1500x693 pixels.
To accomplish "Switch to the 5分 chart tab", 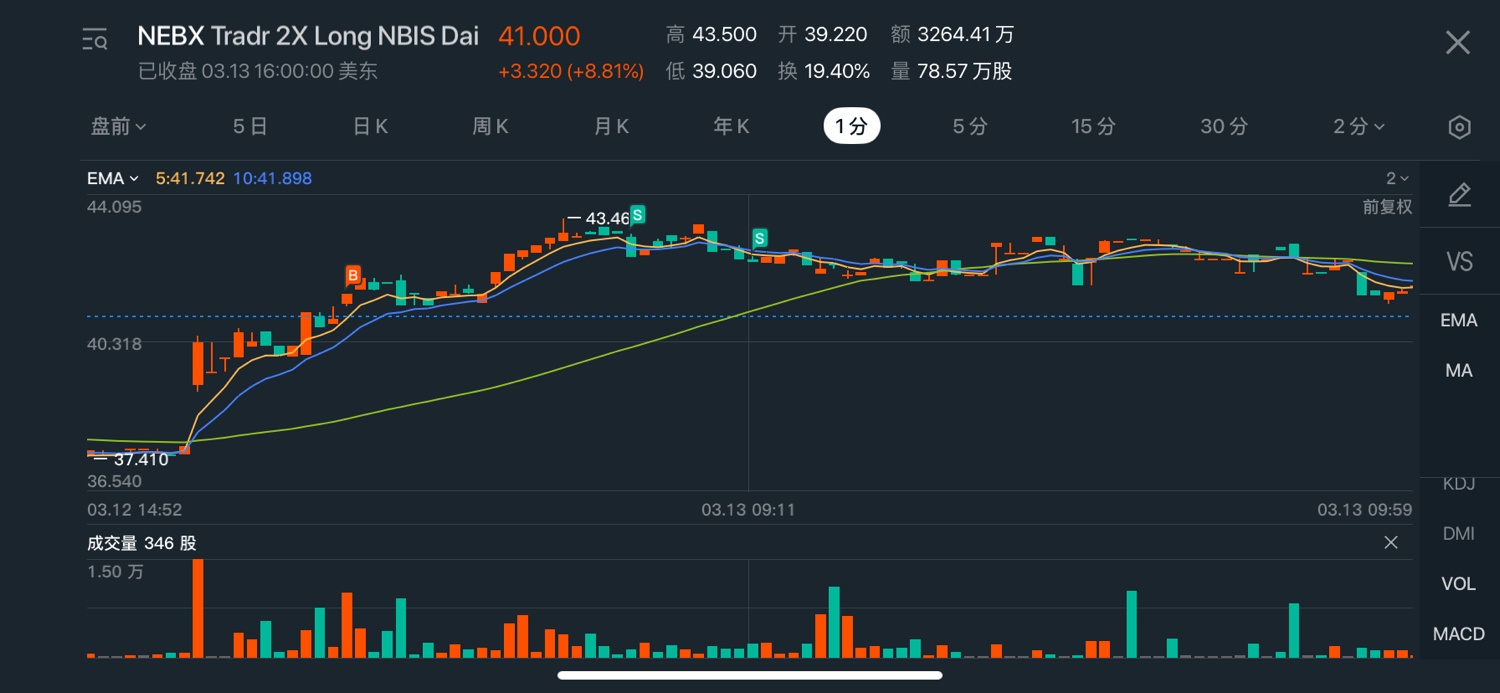I will pos(969,127).
